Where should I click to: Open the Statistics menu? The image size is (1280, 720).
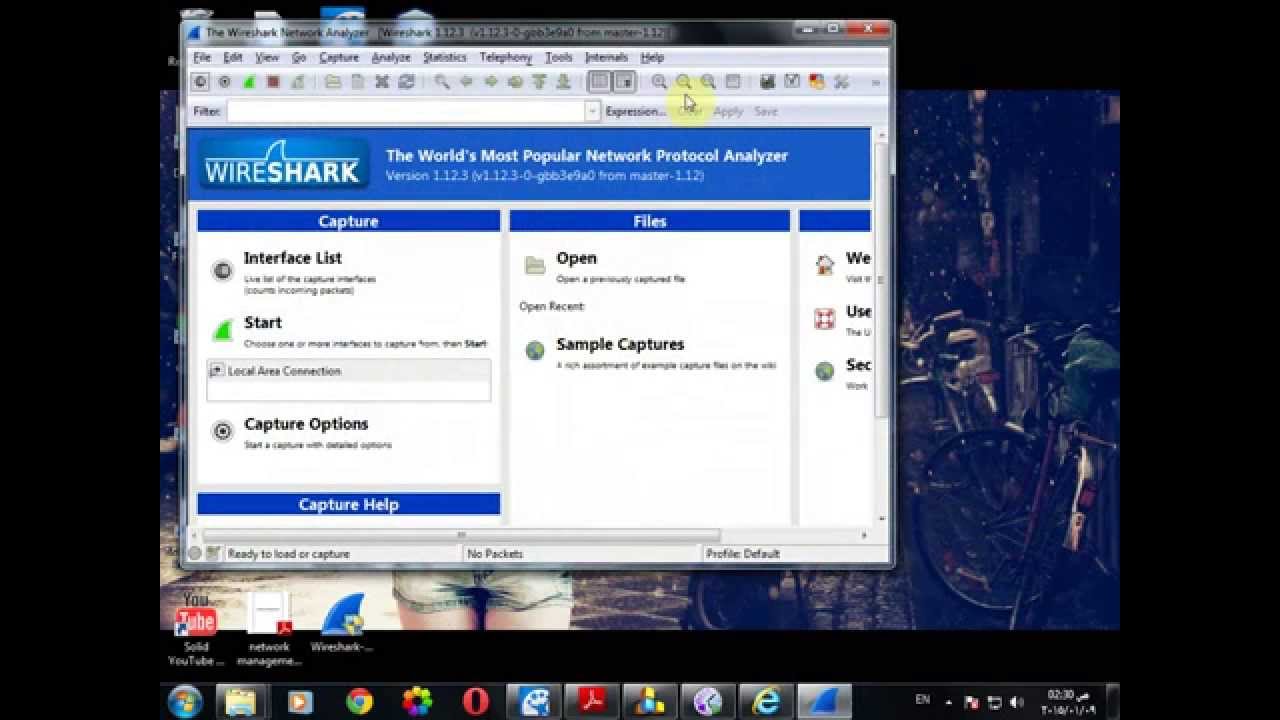[445, 58]
